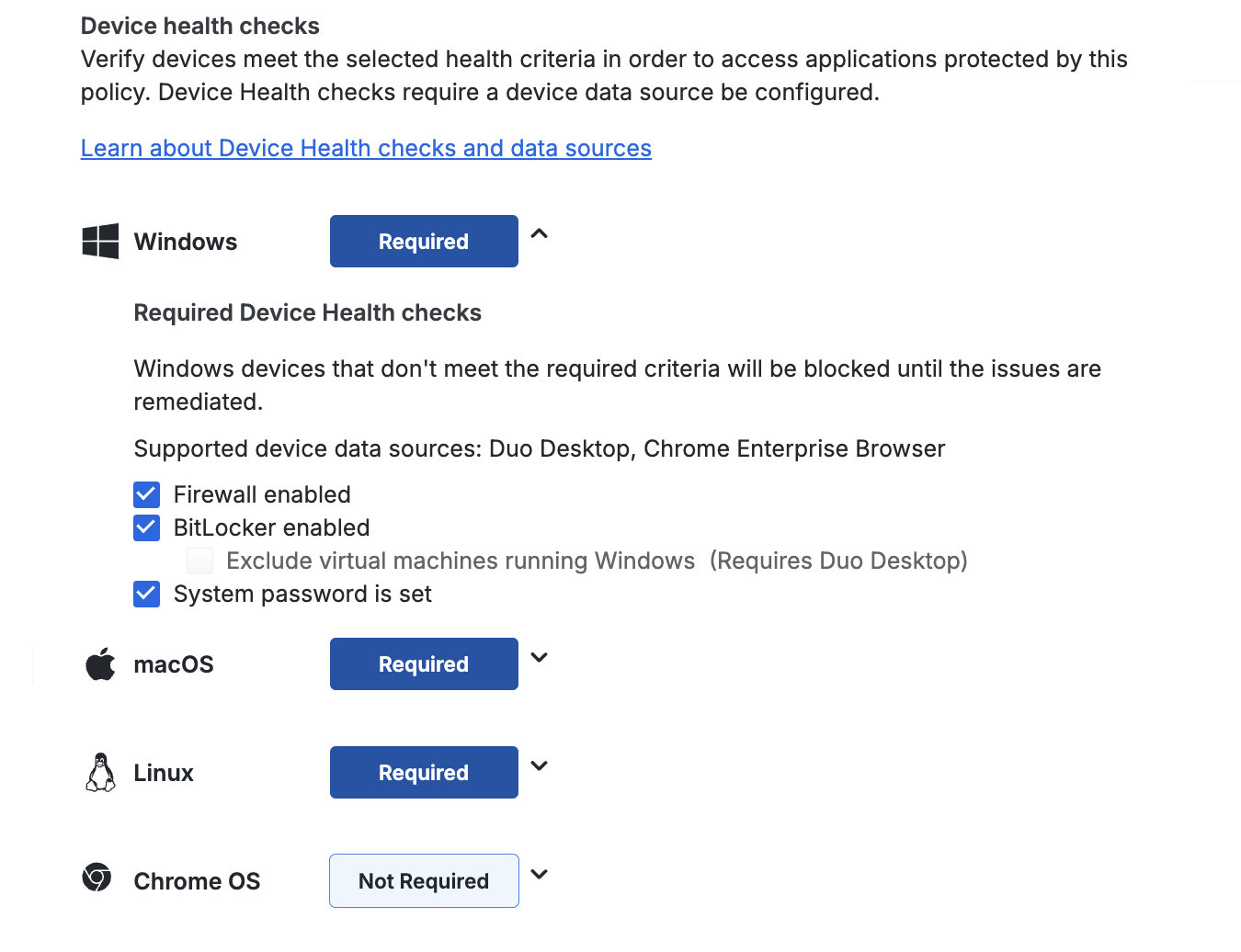Click the Windows Required button
This screenshot has width=1241, height=952.
point(423,241)
